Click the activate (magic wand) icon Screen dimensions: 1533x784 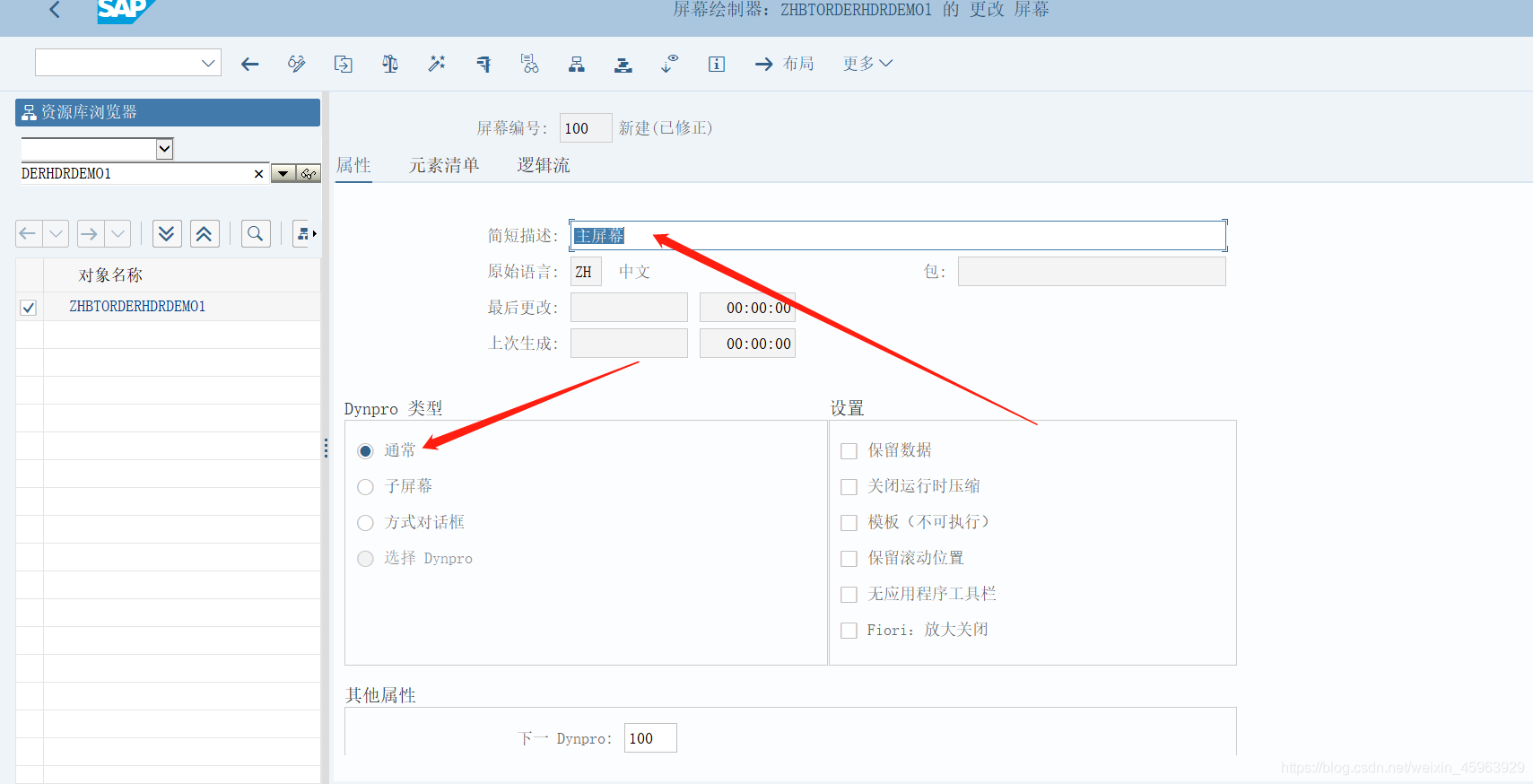click(437, 64)
